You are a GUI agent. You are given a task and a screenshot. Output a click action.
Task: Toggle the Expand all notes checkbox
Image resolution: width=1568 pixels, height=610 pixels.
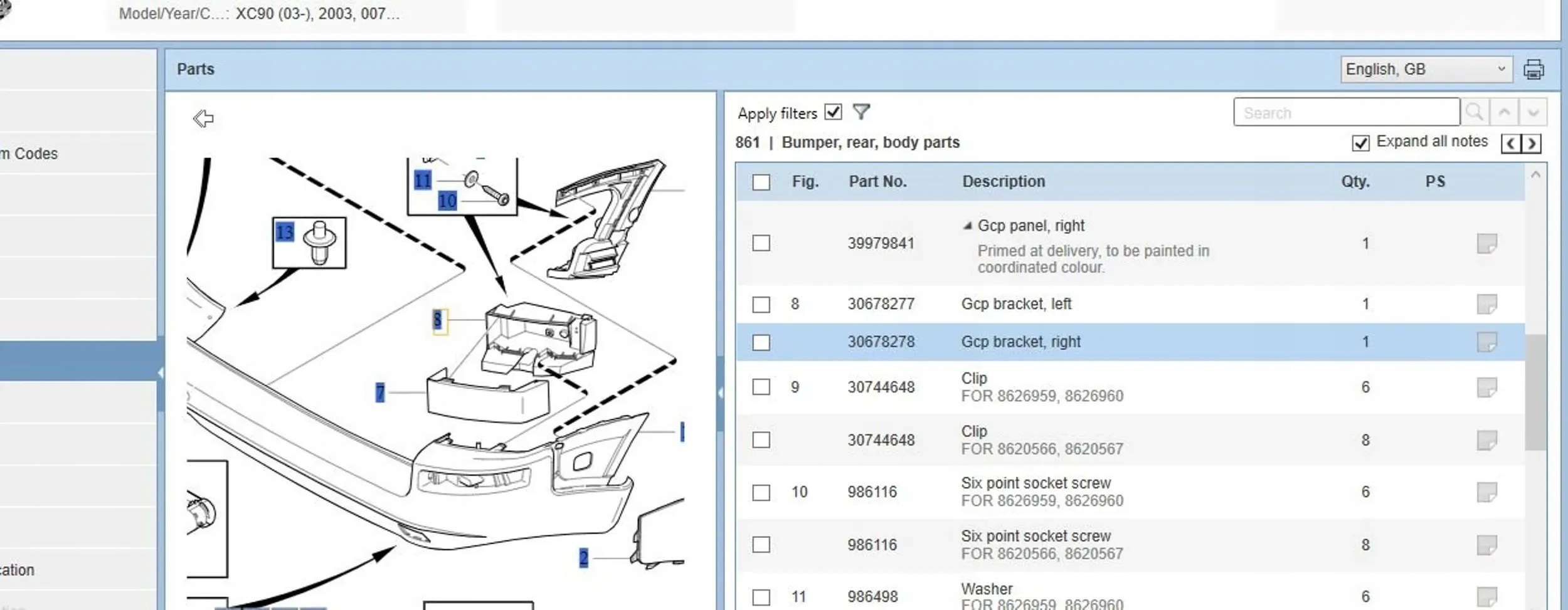pos(1360,144)
